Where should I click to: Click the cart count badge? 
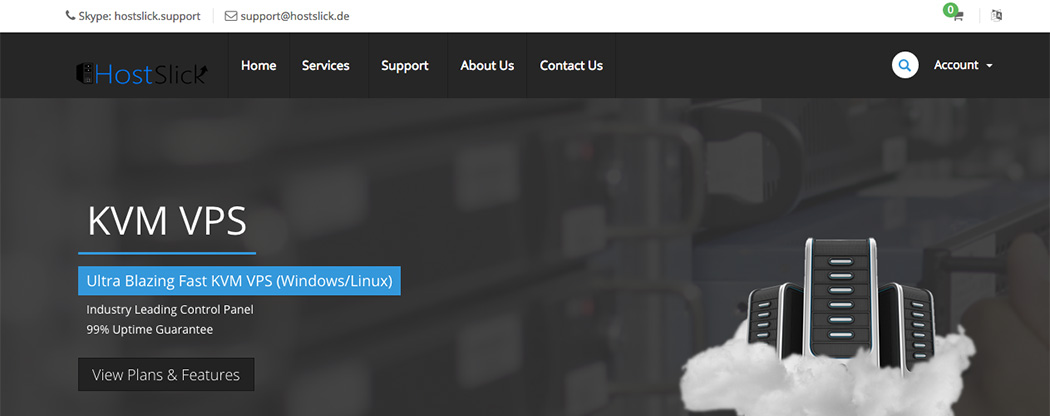click(x=949, y=9)
